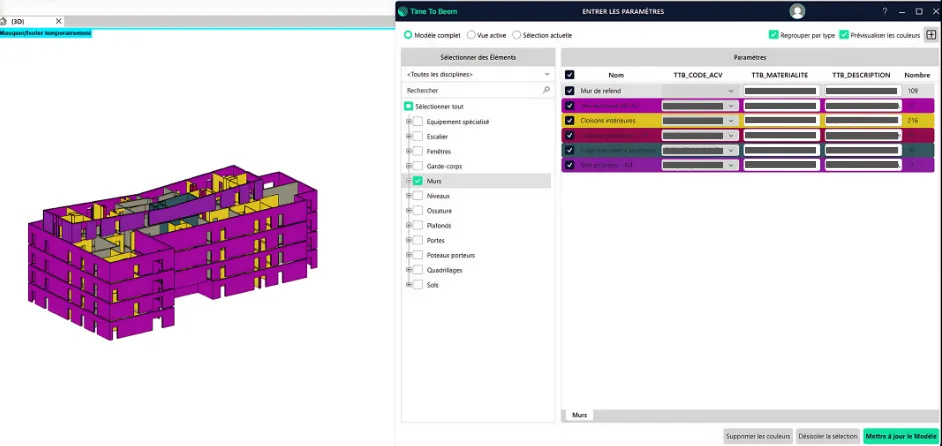Check the Fenêtres category checkbox
Screen dimensions: 942x446
[x=418, y=151]
